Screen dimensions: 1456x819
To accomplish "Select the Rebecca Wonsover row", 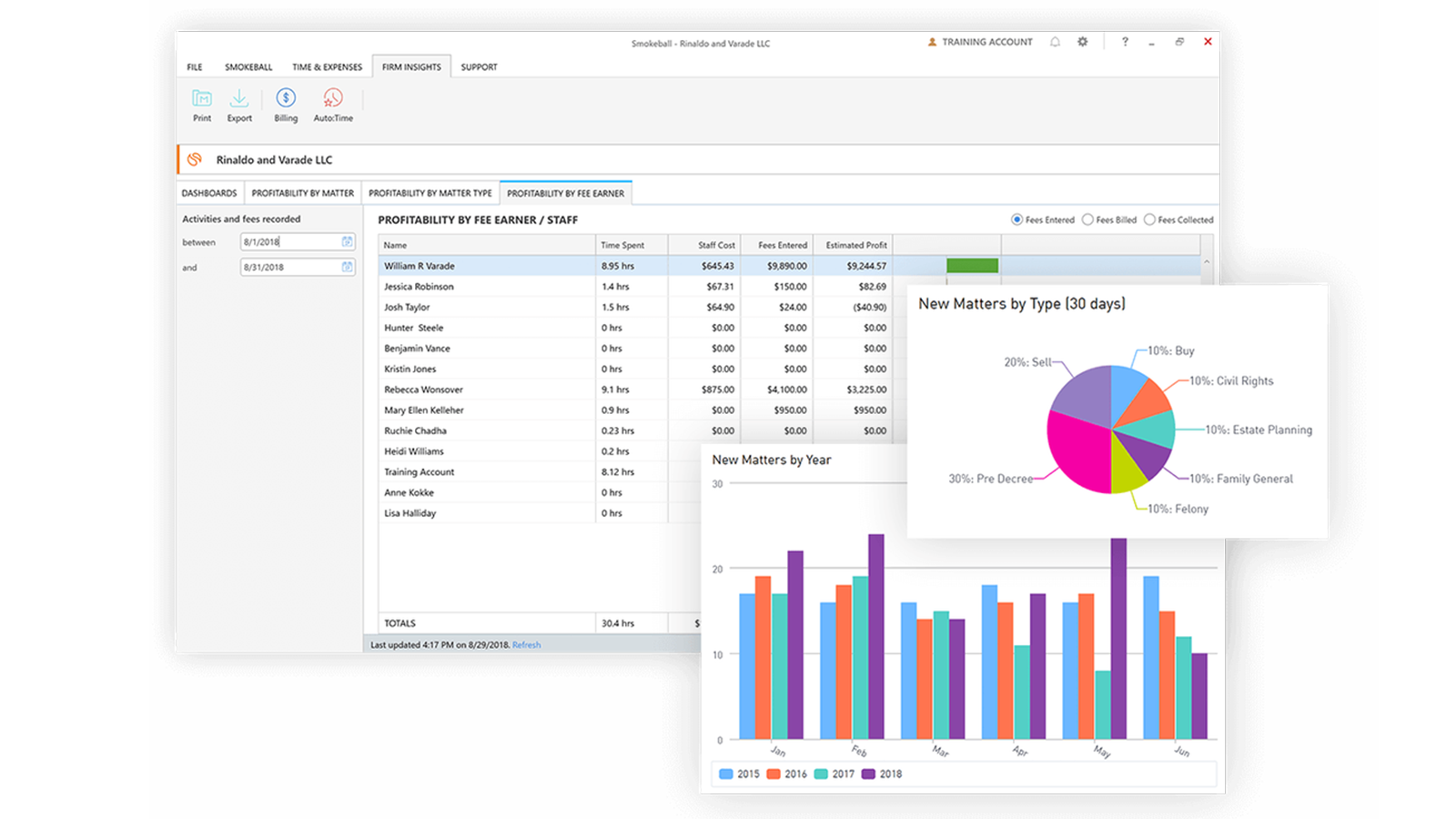I will tap(423, 389).
